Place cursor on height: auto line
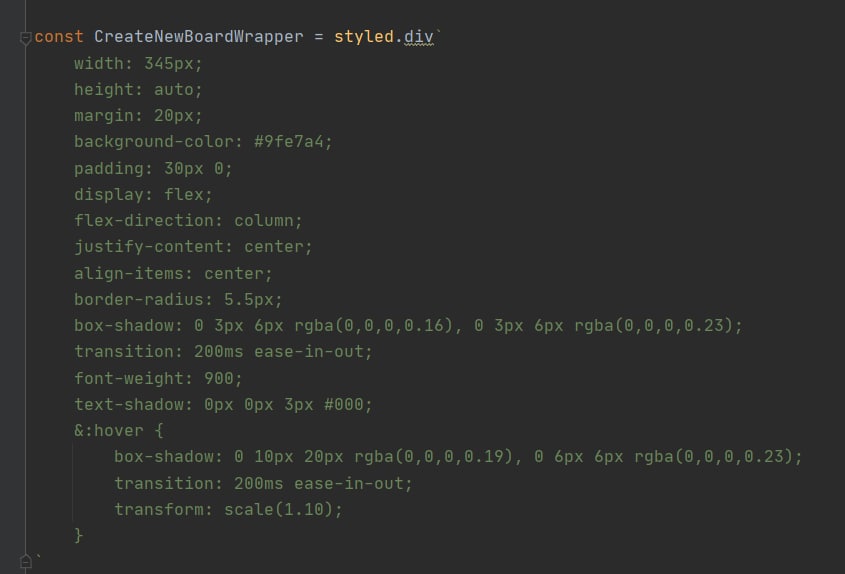 click(x=138, y=90)
